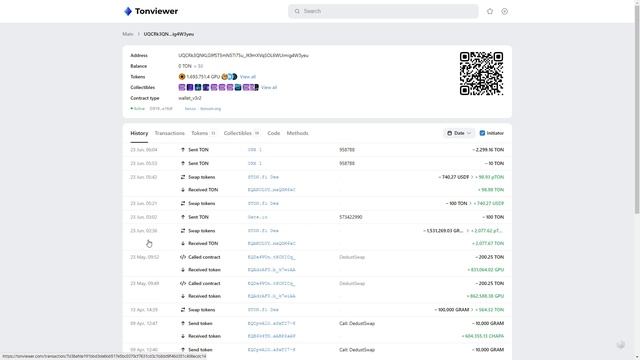
Task: Click the down-arrow icon on the +98.88 TON row
Action: [183, 190]
